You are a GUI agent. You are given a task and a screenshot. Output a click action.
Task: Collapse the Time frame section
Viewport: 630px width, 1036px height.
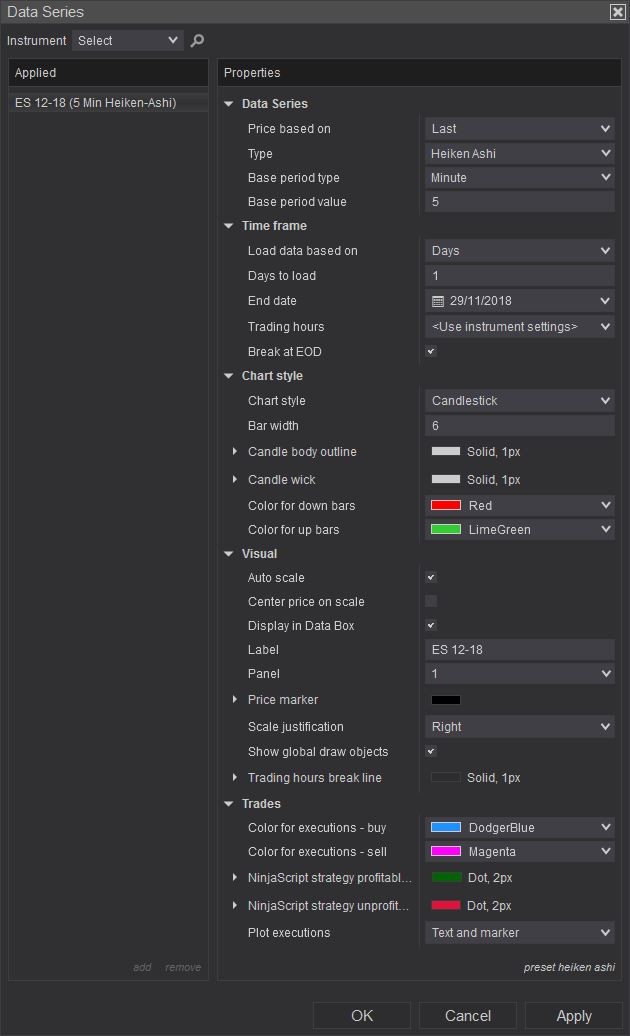coord(229,226)
